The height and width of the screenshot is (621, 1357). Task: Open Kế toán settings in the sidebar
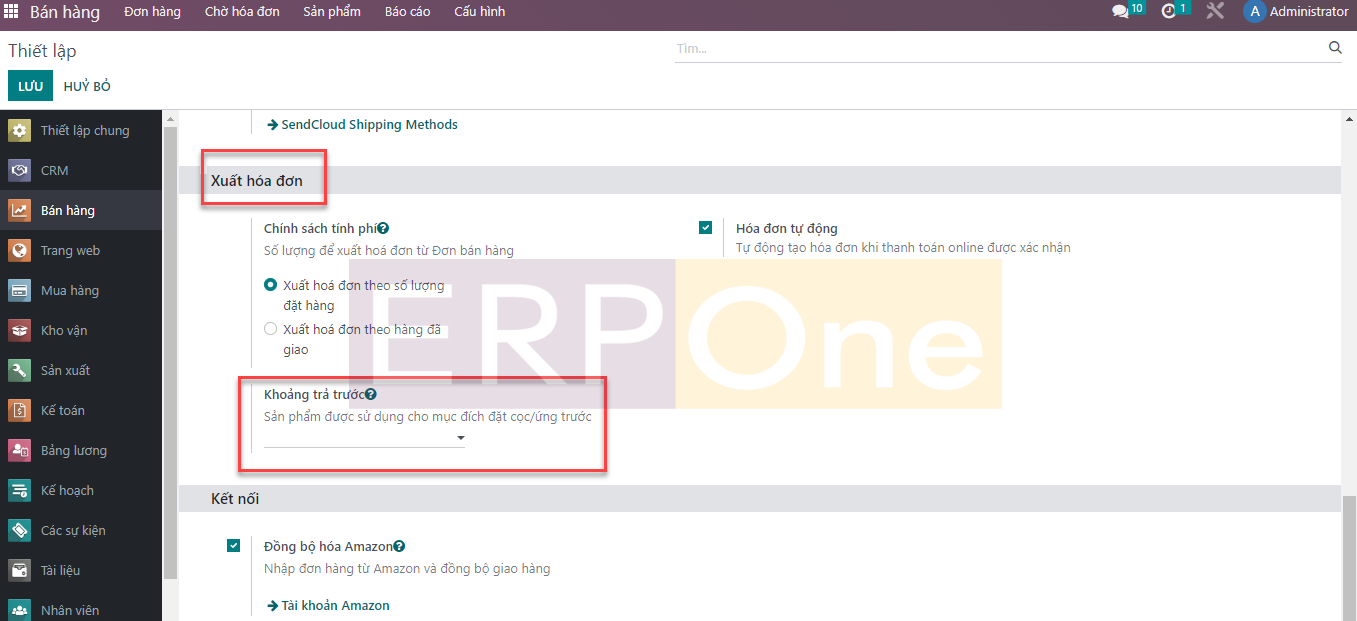click(x=62, y=411)
